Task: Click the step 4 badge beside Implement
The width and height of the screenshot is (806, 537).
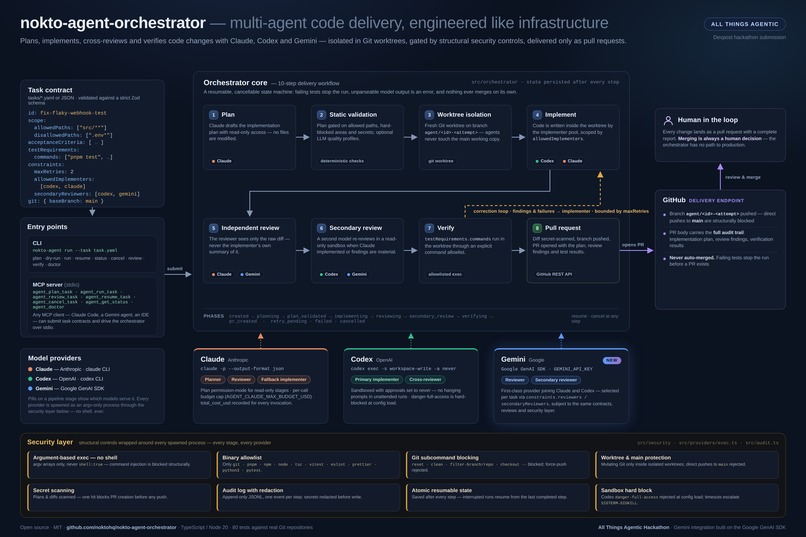Action: pos(537,115)
